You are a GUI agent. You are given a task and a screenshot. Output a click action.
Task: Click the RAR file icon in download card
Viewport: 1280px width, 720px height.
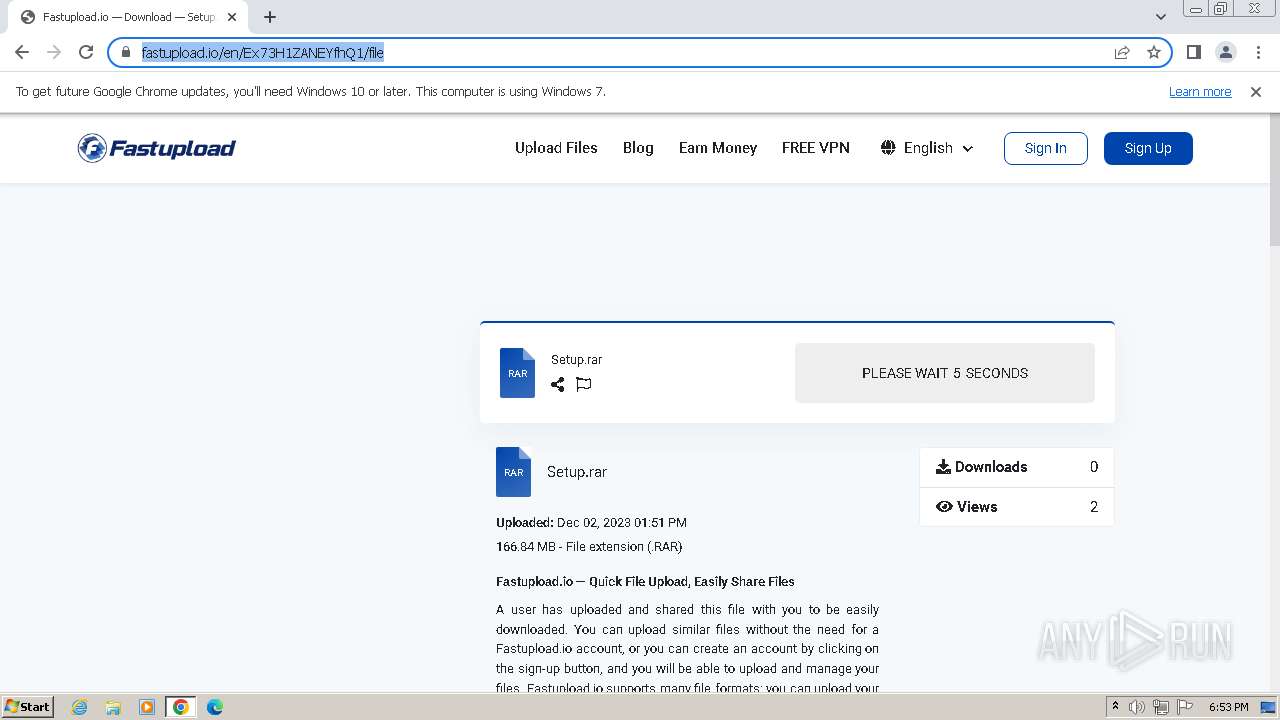click(517, 373)
